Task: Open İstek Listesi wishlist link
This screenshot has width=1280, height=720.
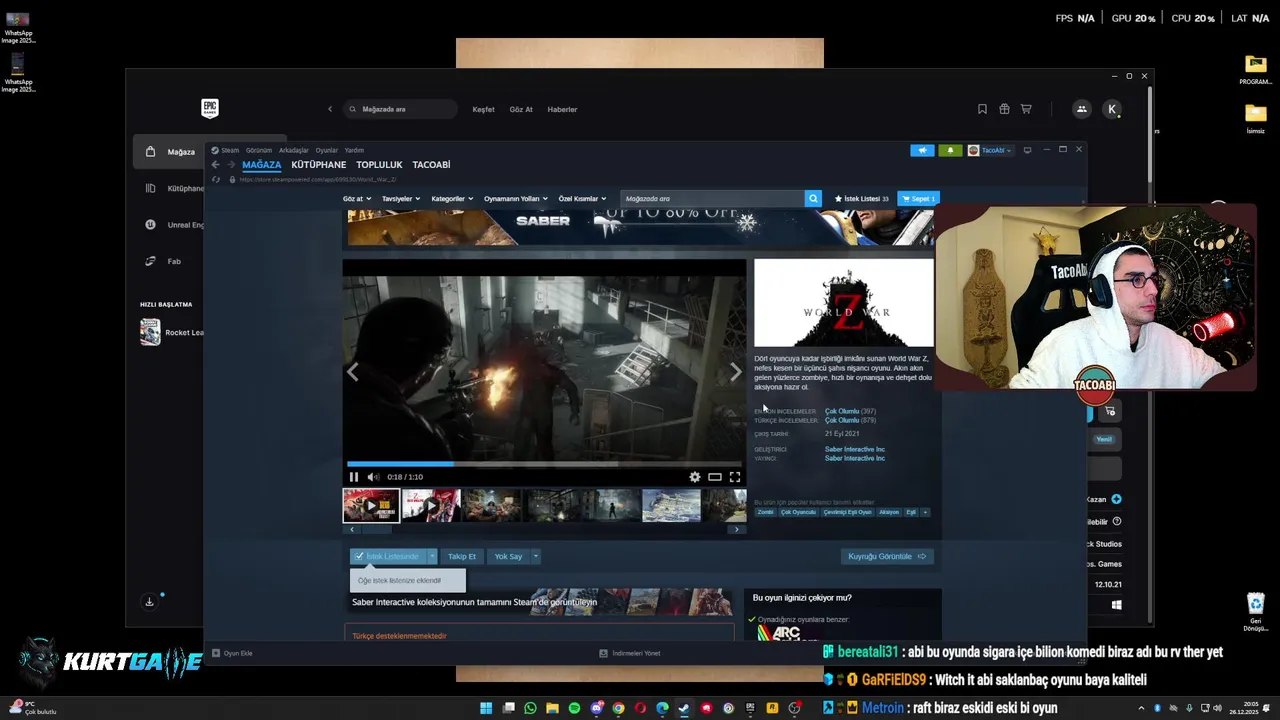Action: 861,199
